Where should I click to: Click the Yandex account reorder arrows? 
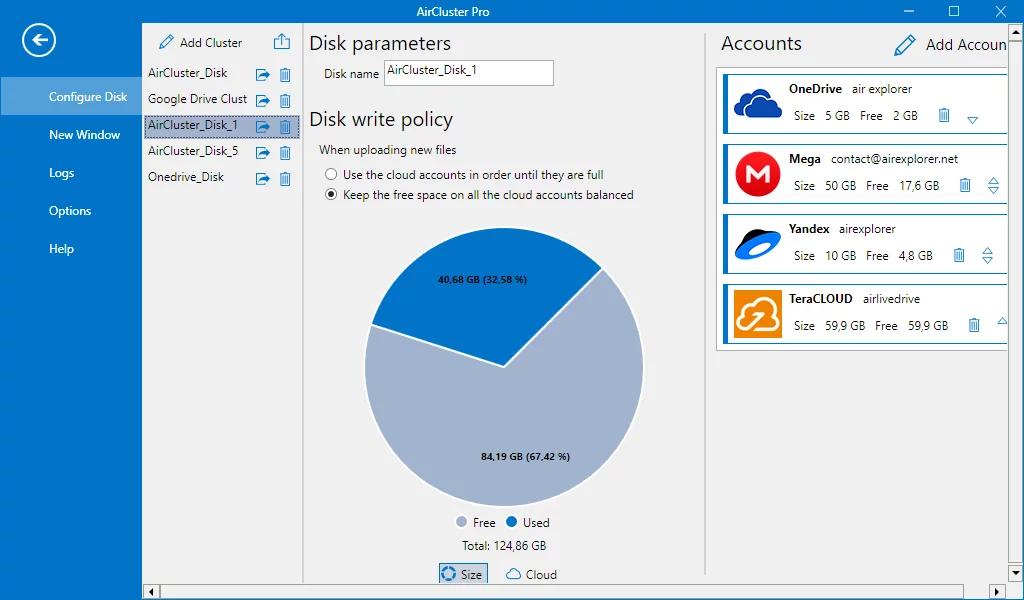tap(987, 255)
